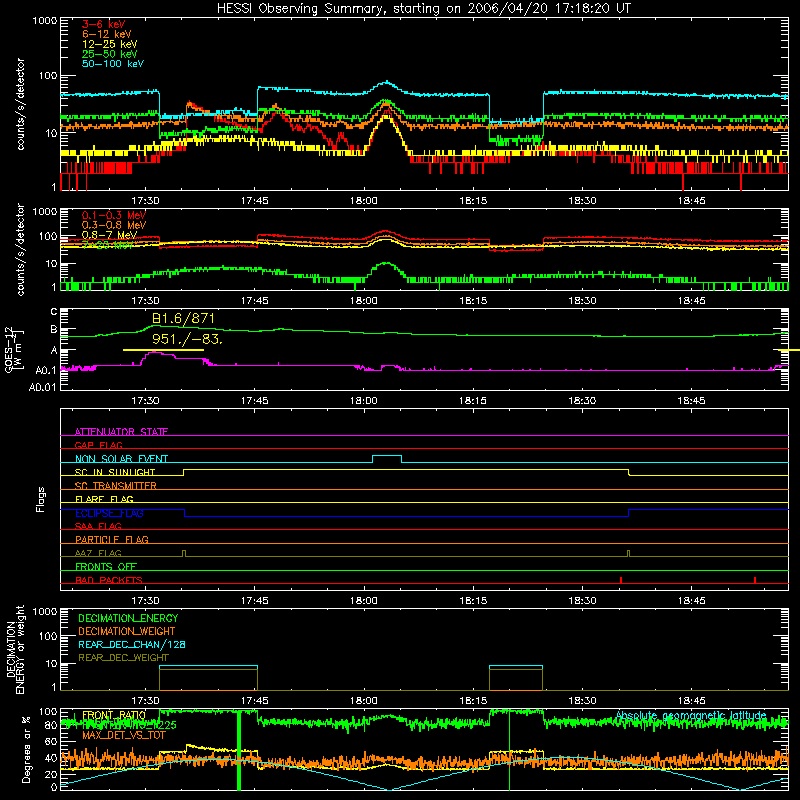Select the AAZ_FLAG label
800x800 pixels.
point(98,553)
